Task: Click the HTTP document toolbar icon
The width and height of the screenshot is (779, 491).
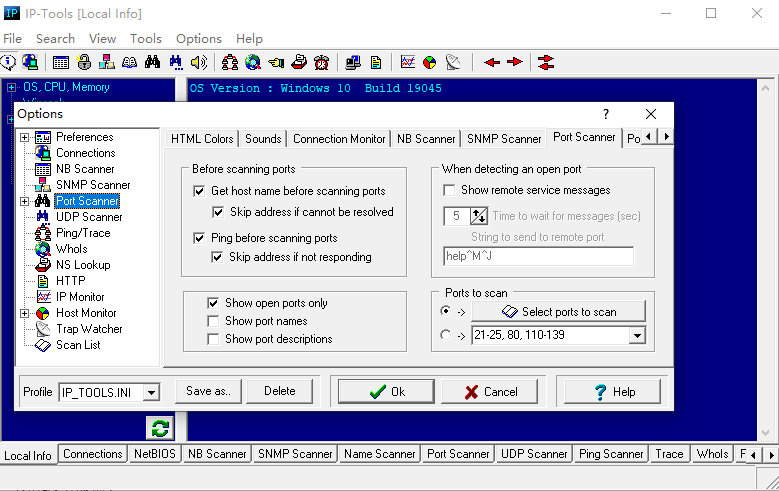Action: coord(376,62)
